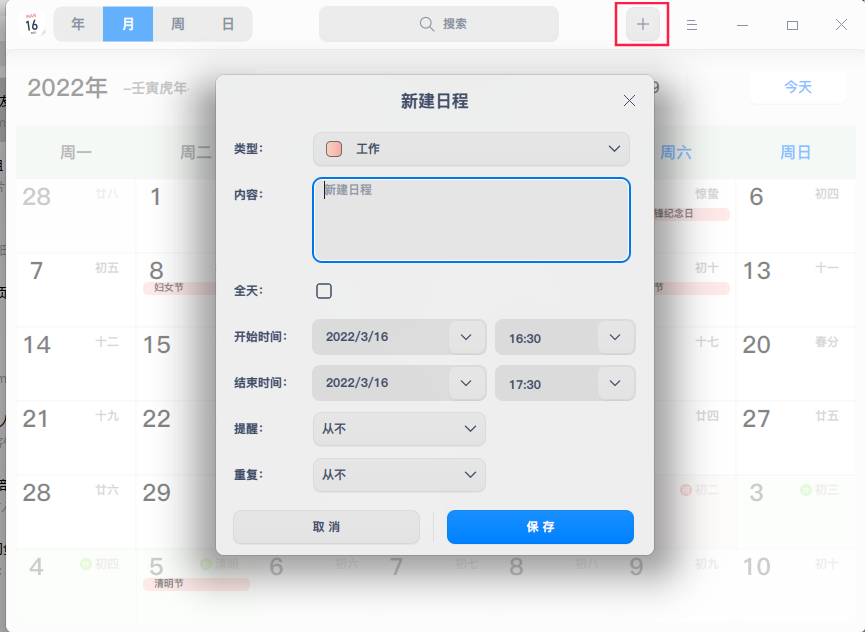Image resolution: width=865 pixels, height=632 pixels.
Task: Select March 21 in the calendar
Action: click(x=76, y=437)
